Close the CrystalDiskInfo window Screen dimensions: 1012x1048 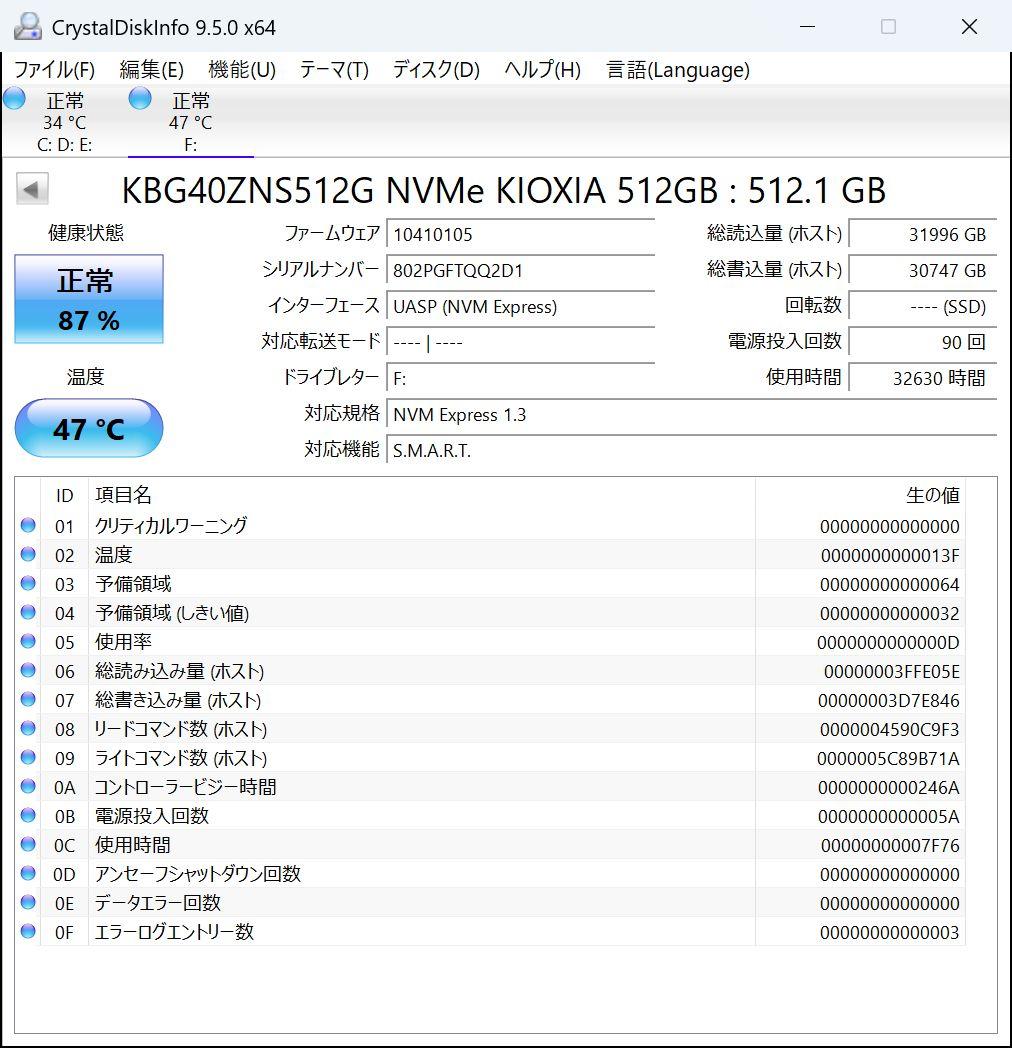969,27
